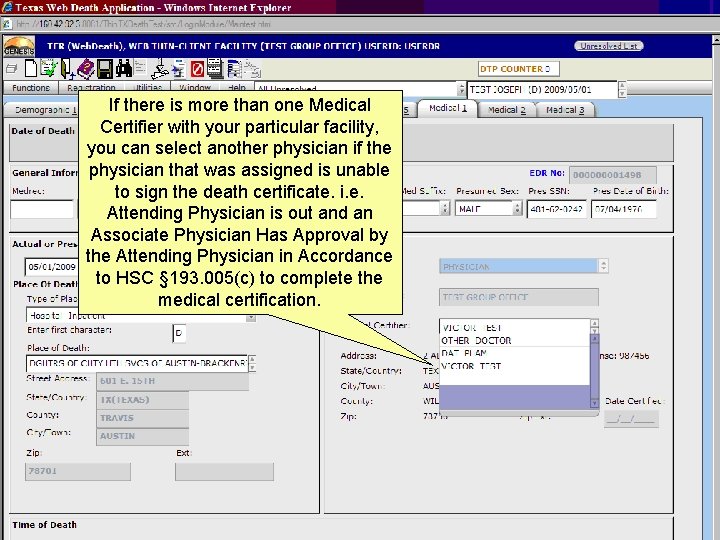Click the AUSTIN city field
Image resolution: width=720 pixels, height=540 pixels.
coord(142,436)
